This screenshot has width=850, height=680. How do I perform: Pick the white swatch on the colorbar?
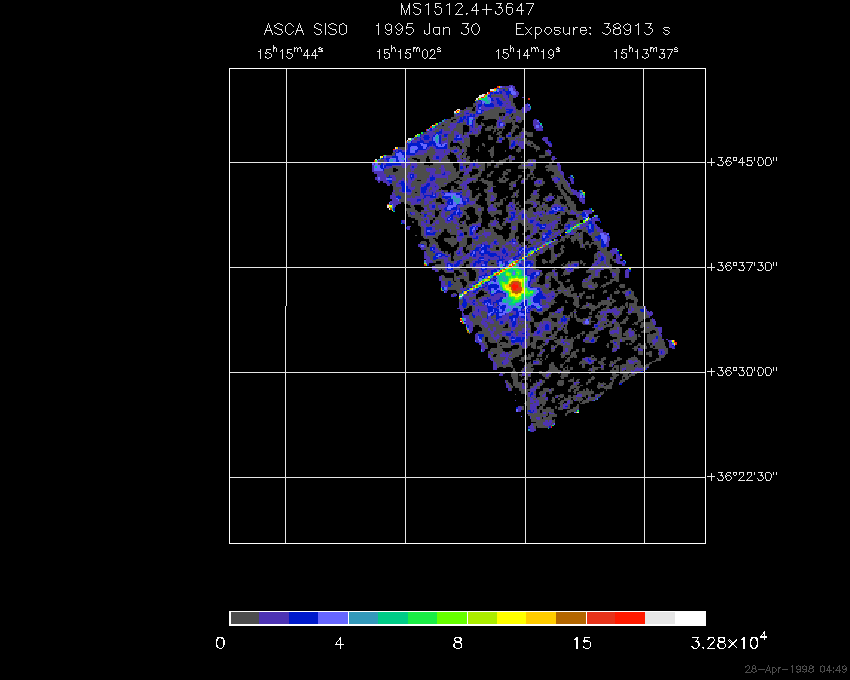691,618
